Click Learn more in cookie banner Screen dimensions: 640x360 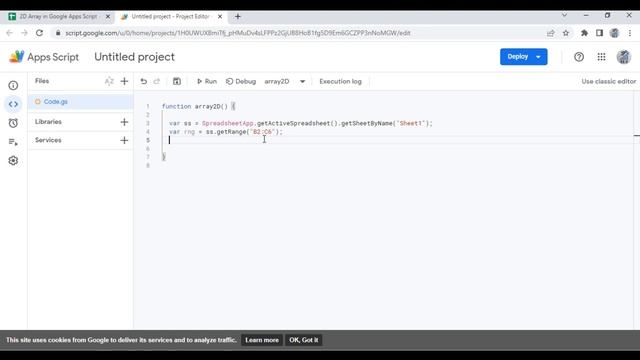coord(262,340)
